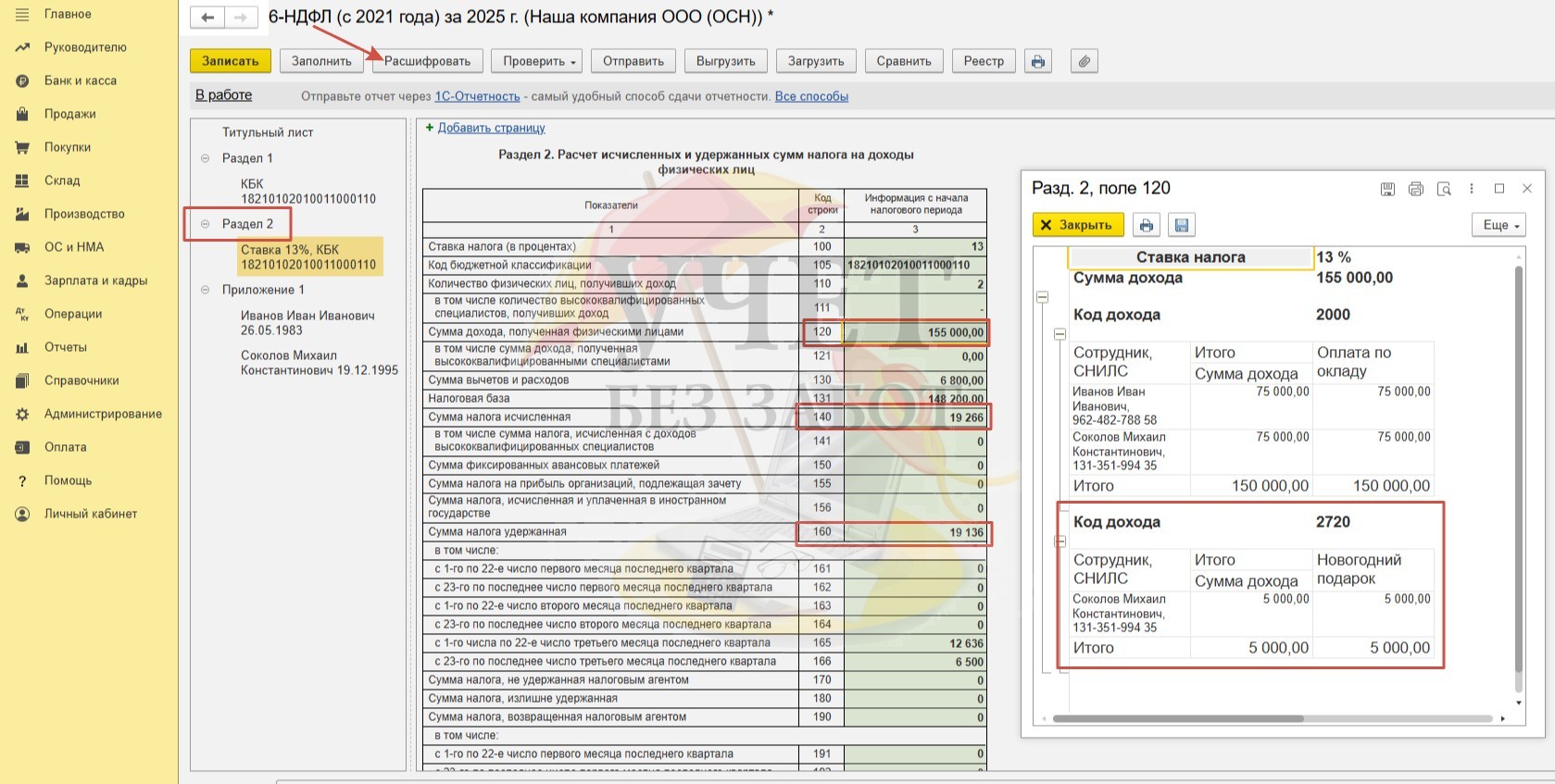Collapse the Раздел 2 tree node
The height and width of the screenshot is (784, 1555).
point(205,224)
